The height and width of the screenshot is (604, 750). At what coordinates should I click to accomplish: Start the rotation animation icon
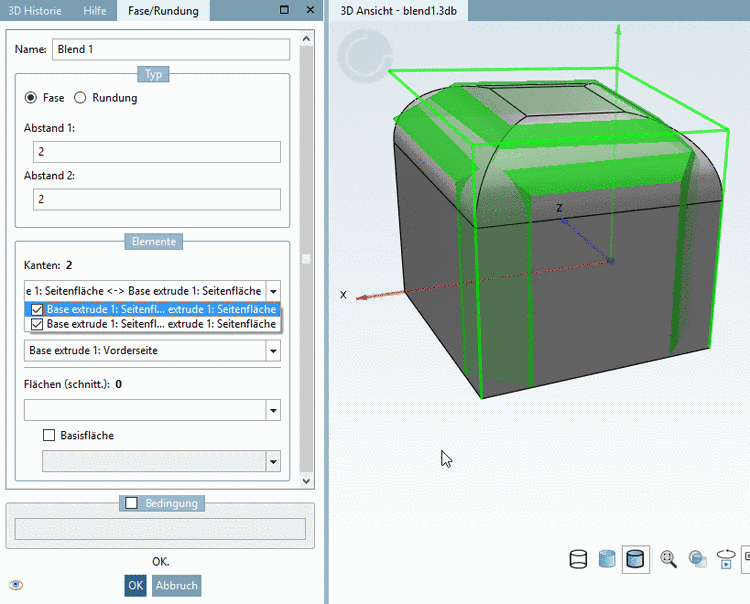click(x=727, y=560)
